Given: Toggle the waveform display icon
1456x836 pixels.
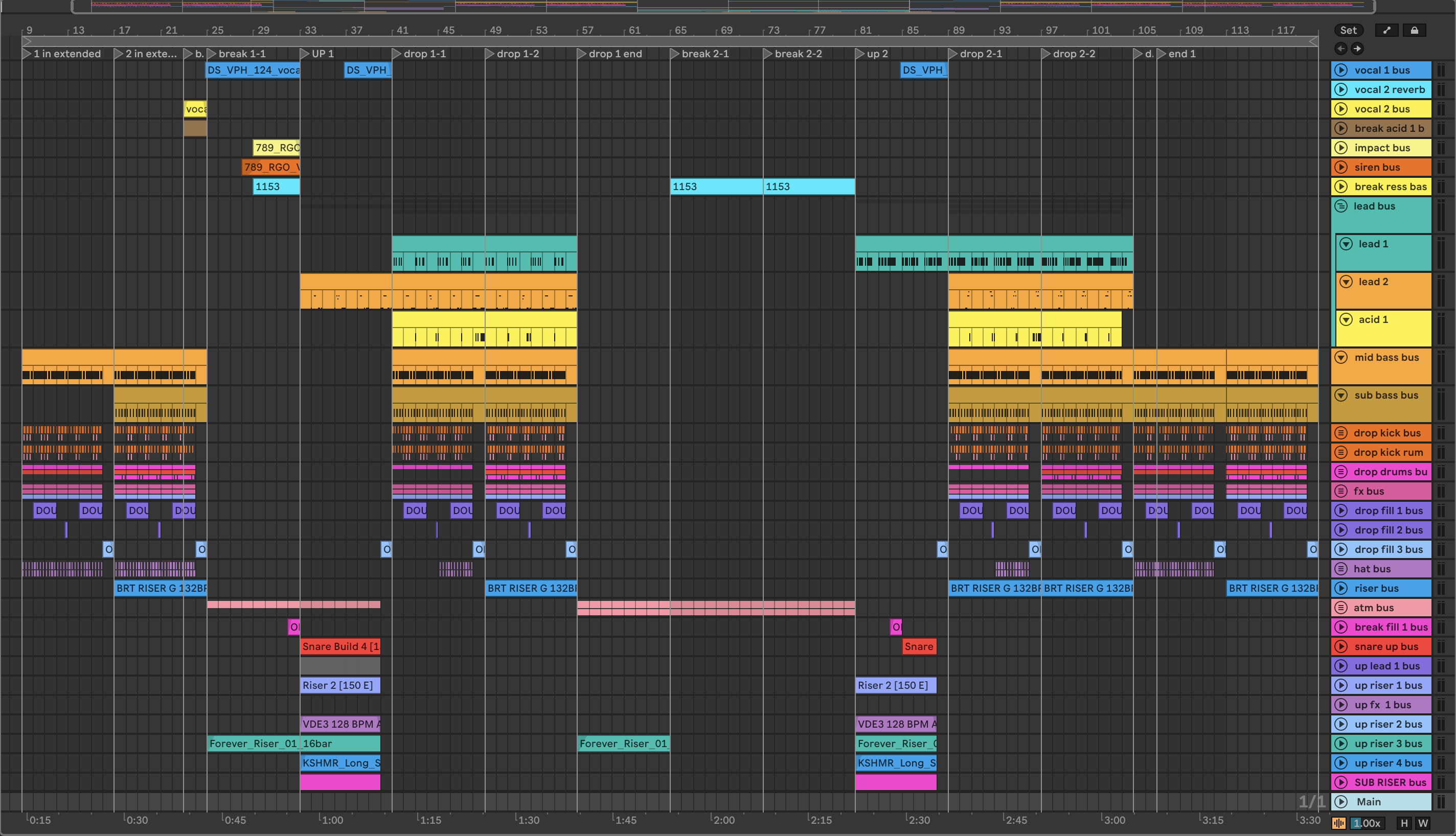Looking at the screenshot, I should (1339, 823).
